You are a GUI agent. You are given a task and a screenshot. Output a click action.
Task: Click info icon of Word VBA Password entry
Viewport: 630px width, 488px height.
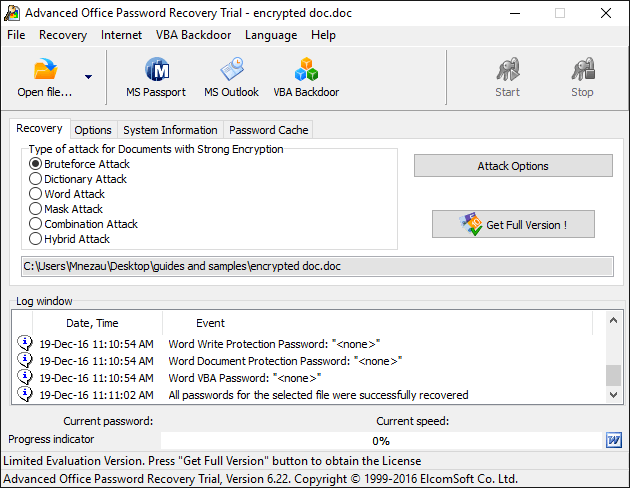pos(25,377)
